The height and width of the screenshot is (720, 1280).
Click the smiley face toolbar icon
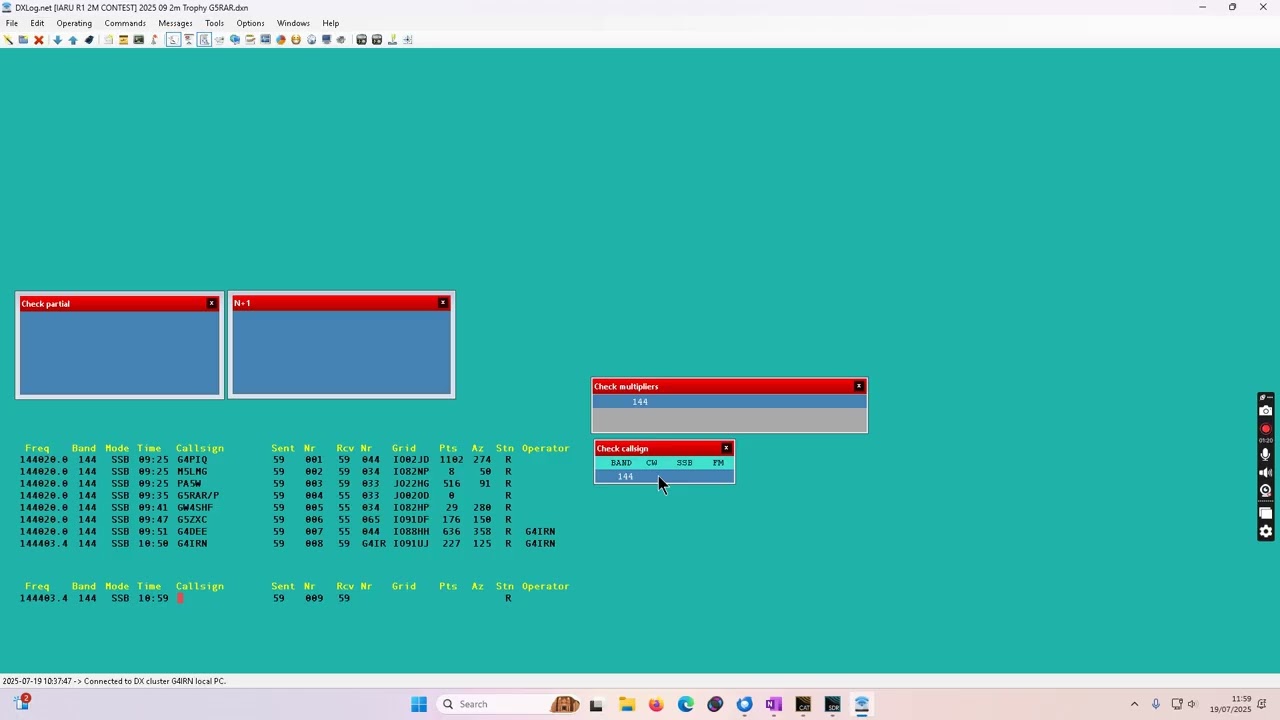[296, 40]
